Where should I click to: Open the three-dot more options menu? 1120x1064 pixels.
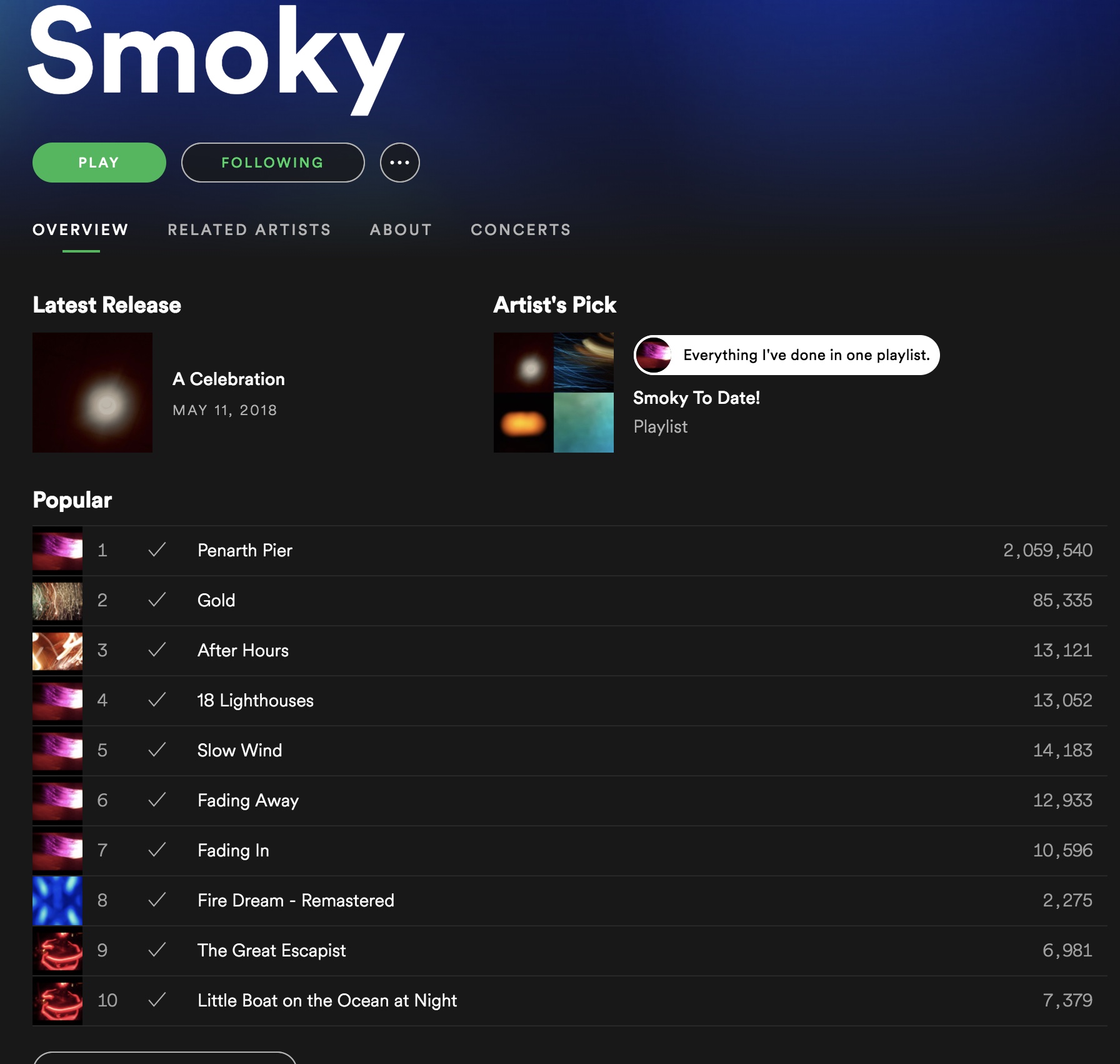click(399, 163)
